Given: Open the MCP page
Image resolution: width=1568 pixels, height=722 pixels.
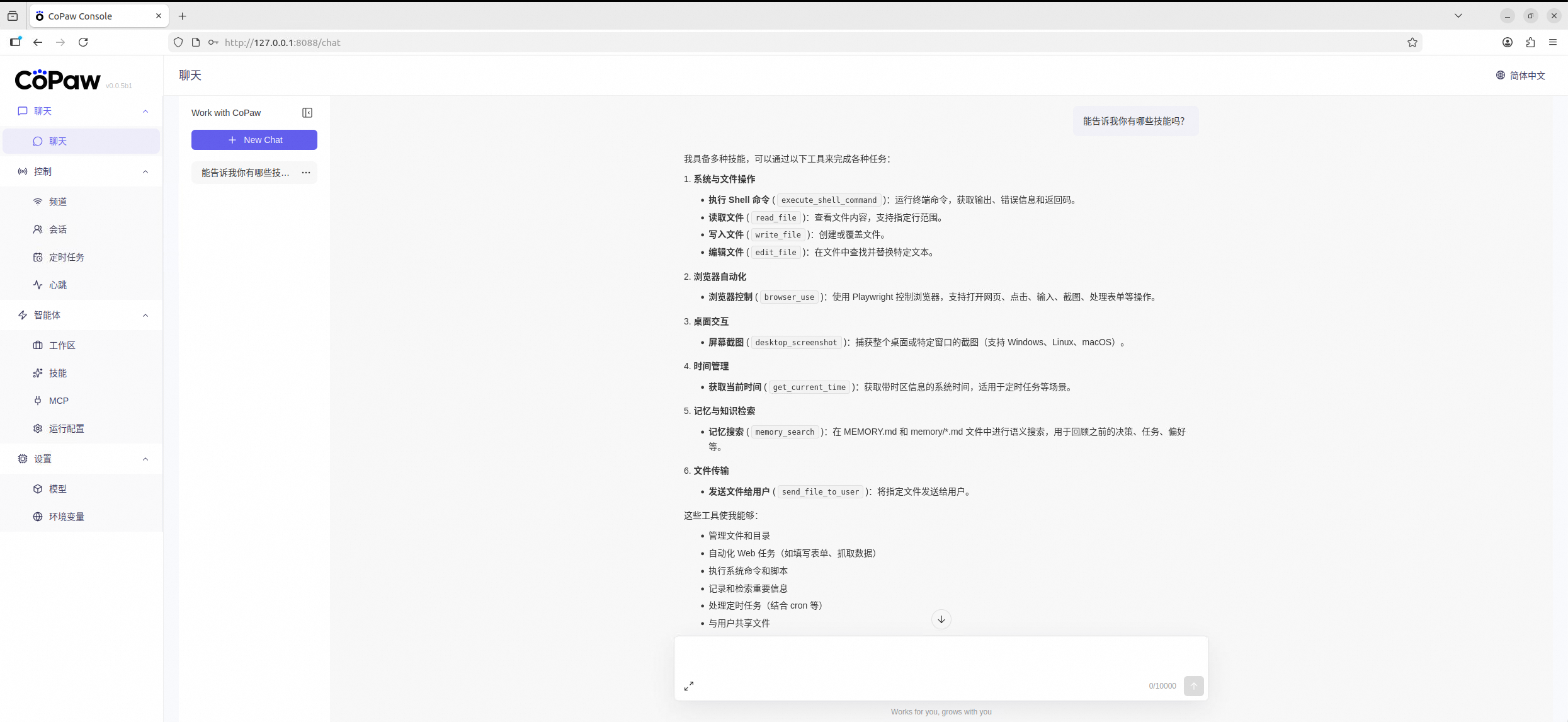Looking at the screenshot, I should [x=81, y=401].
